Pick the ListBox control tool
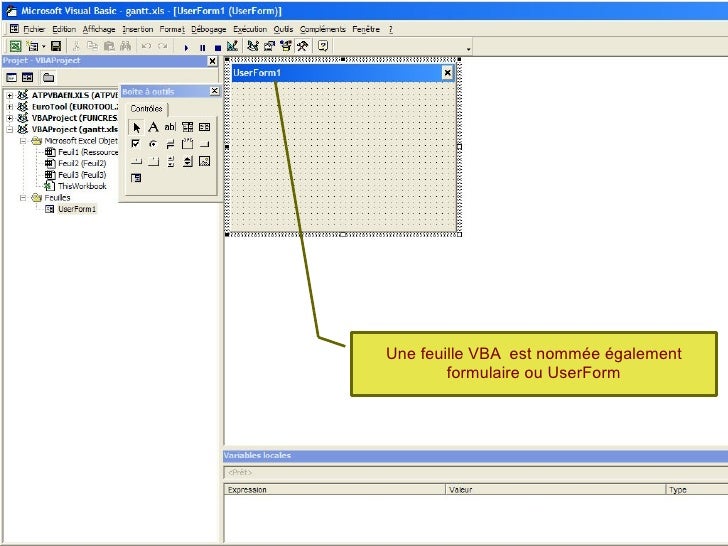 click(x=204, y=127)
